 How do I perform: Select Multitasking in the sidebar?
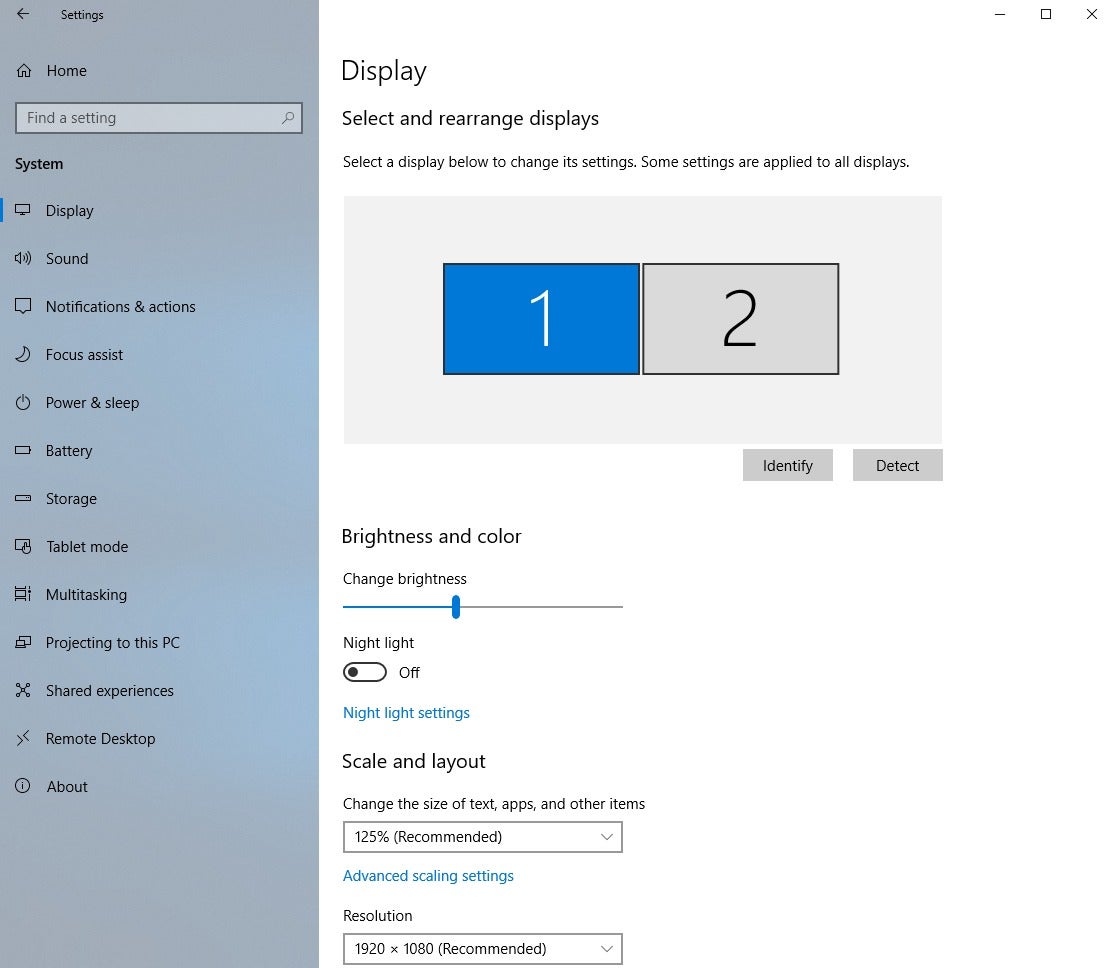coord(86,594)
